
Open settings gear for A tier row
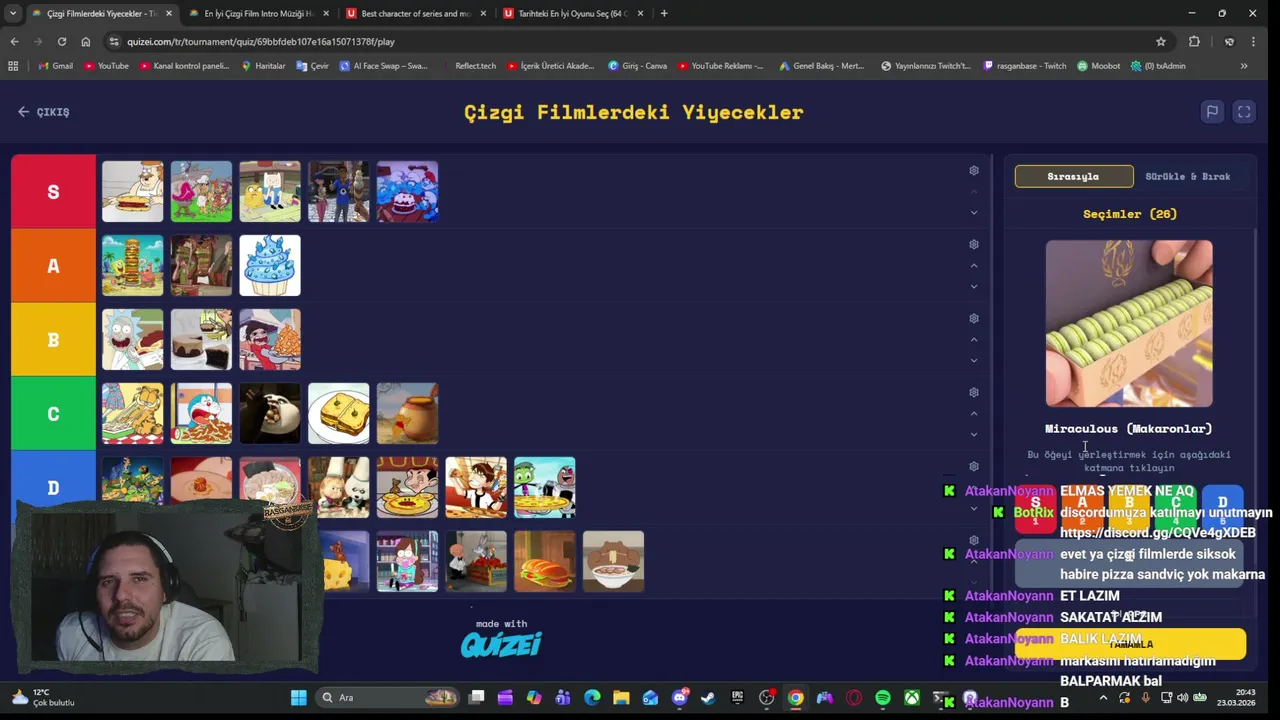[974, 245]
